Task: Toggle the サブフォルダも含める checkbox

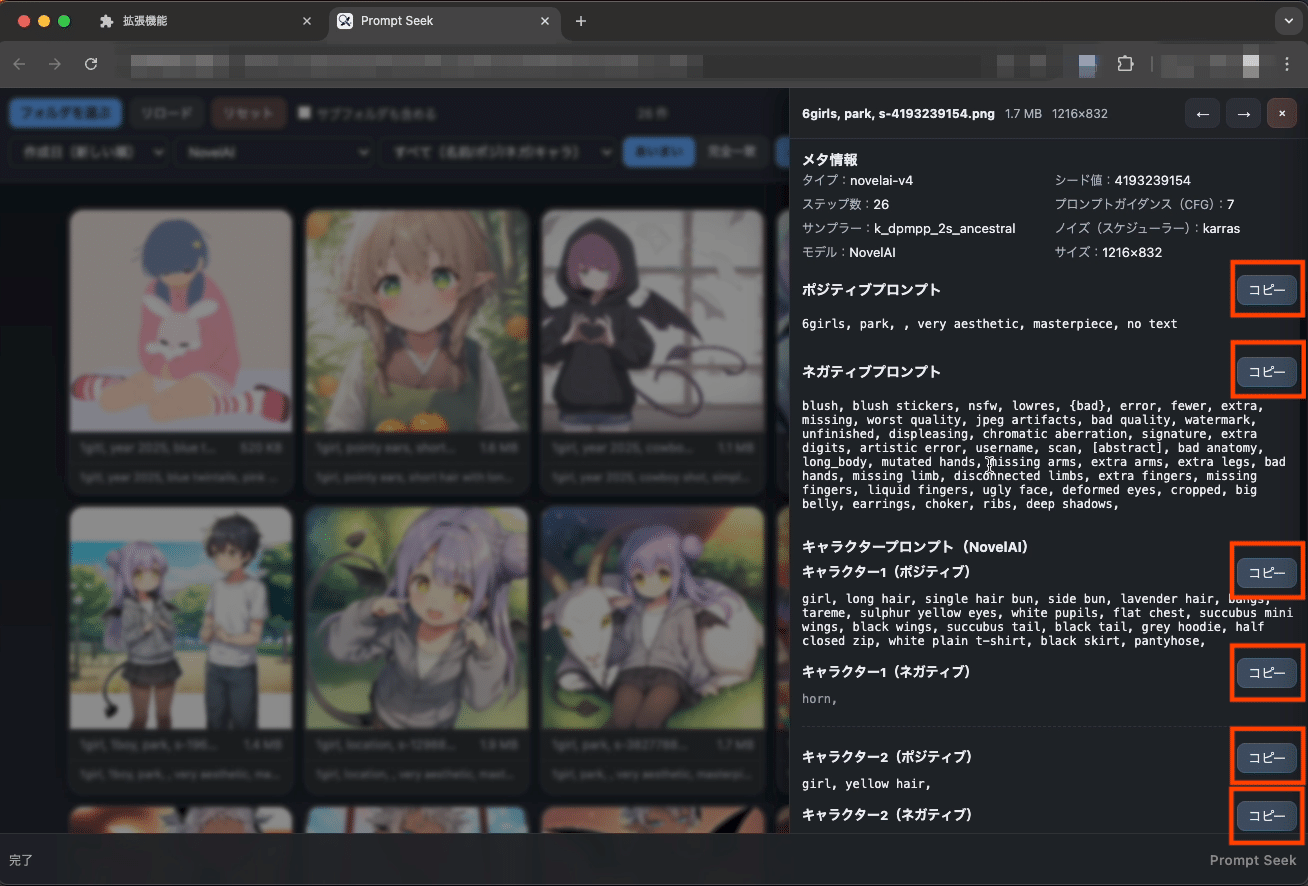Action: coord(305,113)
